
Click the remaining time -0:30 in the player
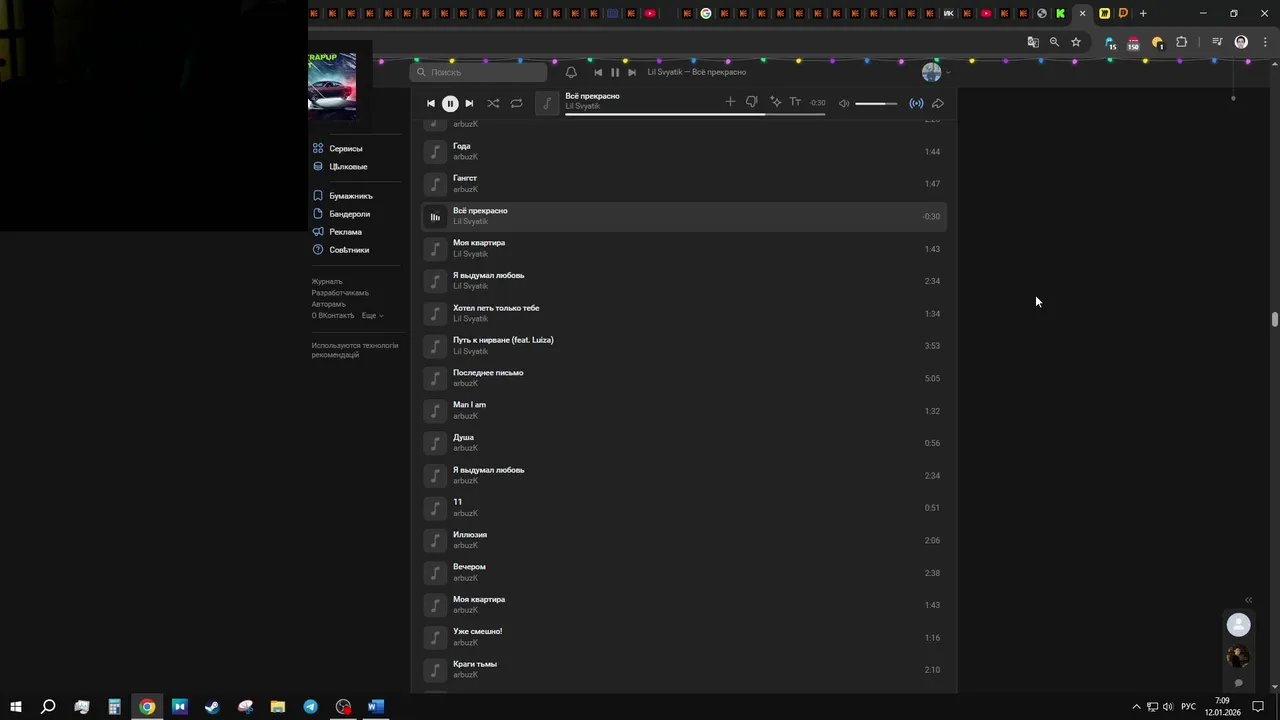pyautogui.click(x=818, y=103)
